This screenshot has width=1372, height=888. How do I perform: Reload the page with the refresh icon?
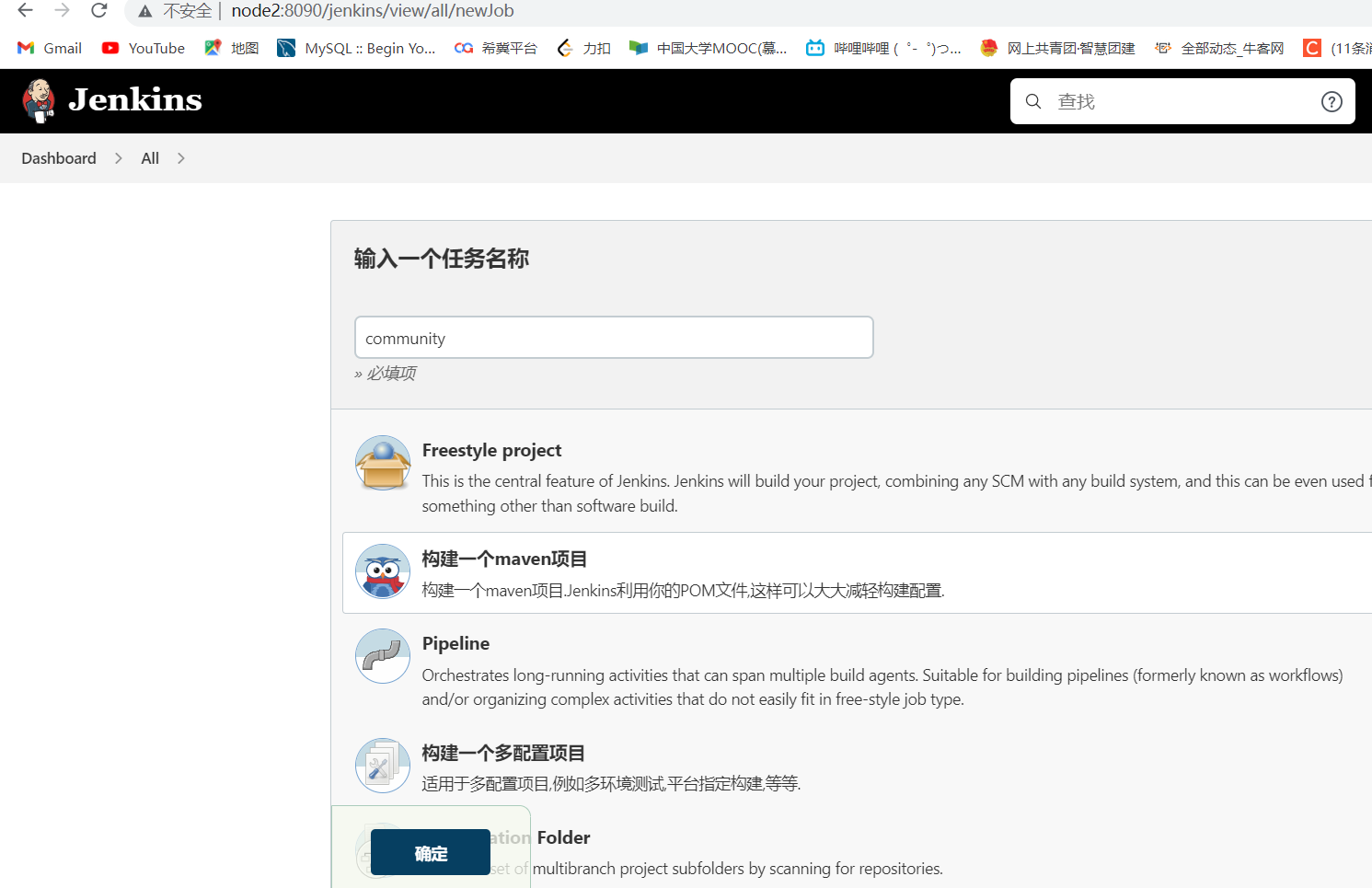[x=99, y=11]
